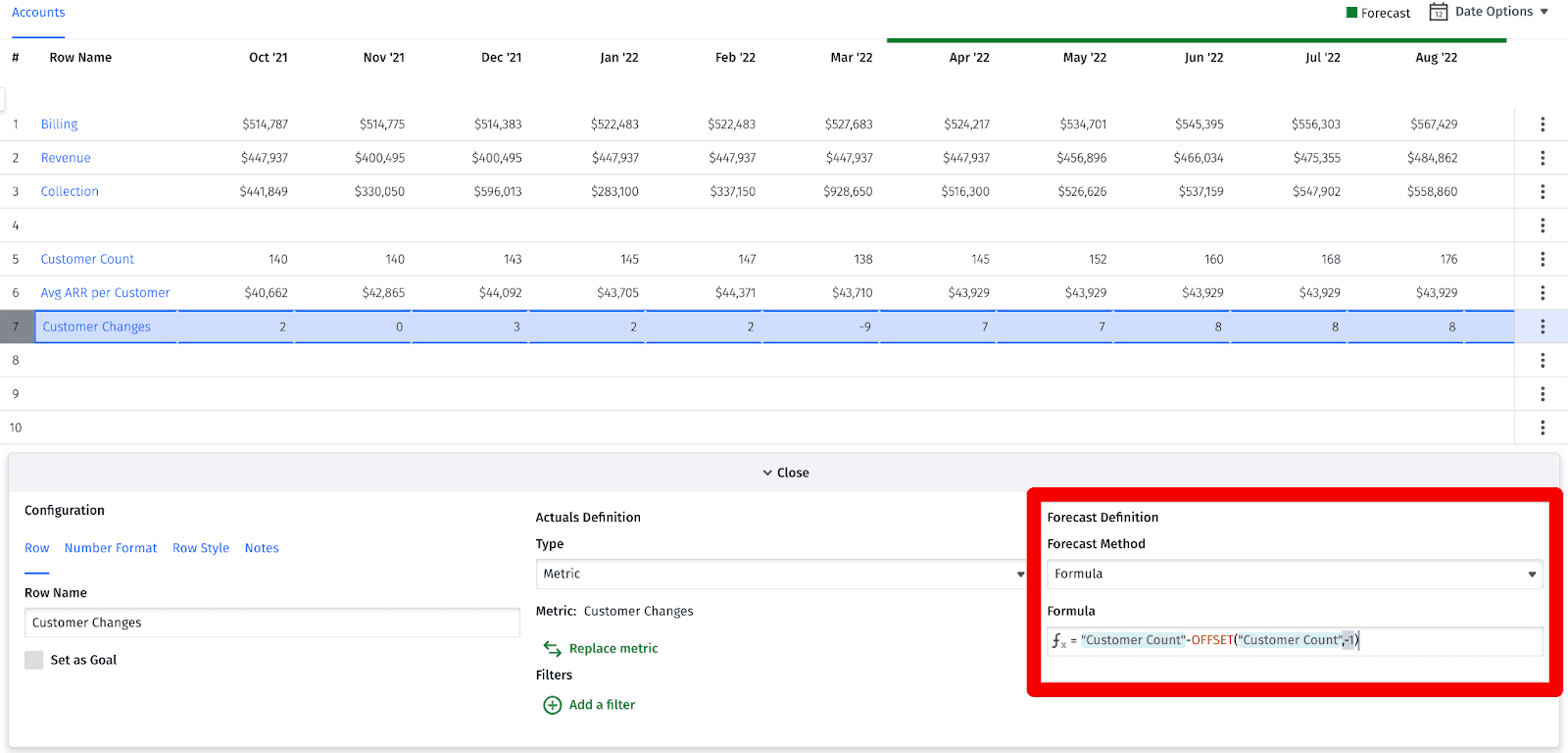
Task: Open the three-dot menu on row 9
Action: coord(1543,393)
